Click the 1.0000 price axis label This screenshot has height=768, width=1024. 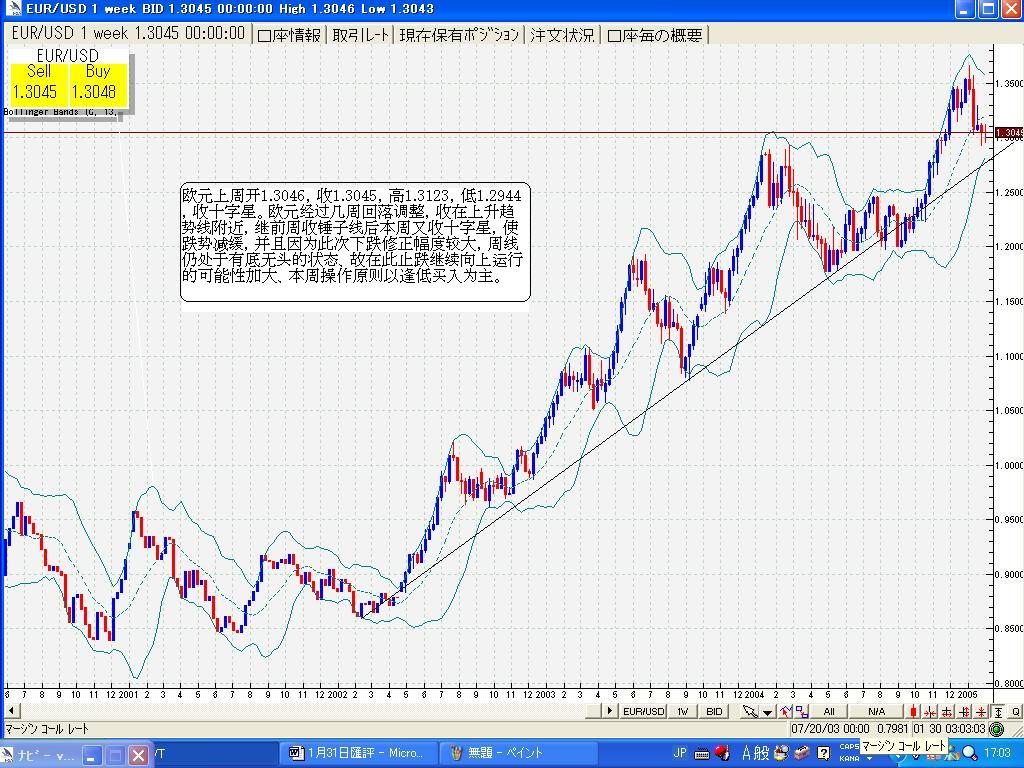coord(1010,466)
